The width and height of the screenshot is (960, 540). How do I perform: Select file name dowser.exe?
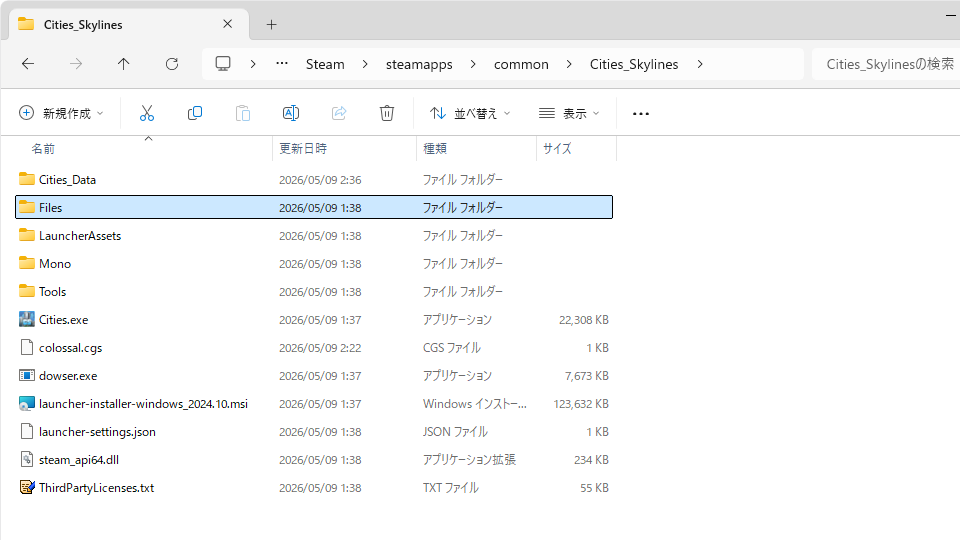[68, 376]
